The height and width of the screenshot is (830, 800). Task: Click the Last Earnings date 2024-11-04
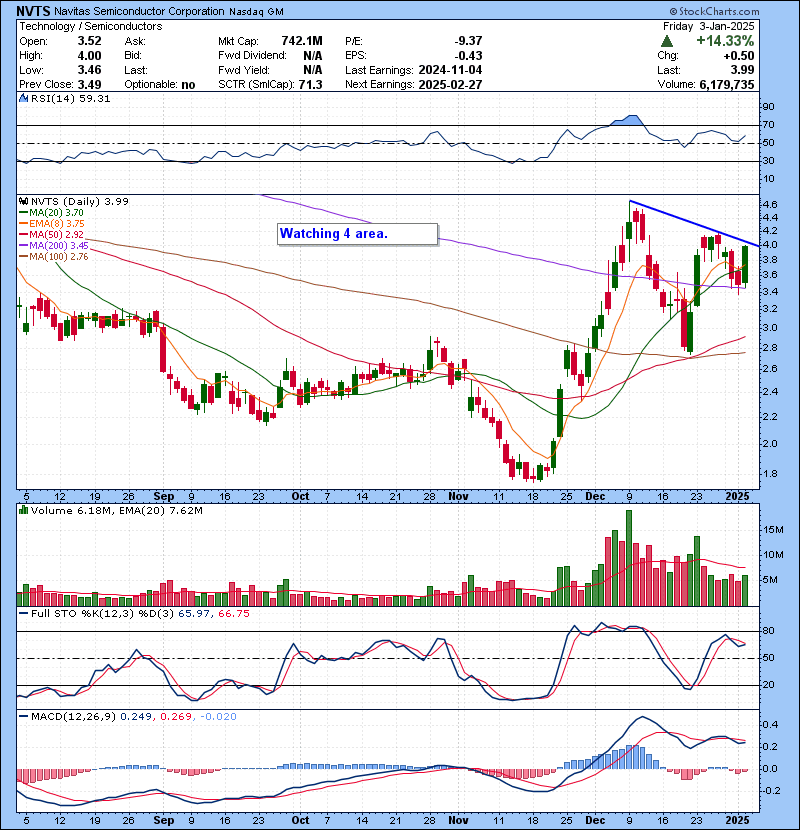pos(450,70)
